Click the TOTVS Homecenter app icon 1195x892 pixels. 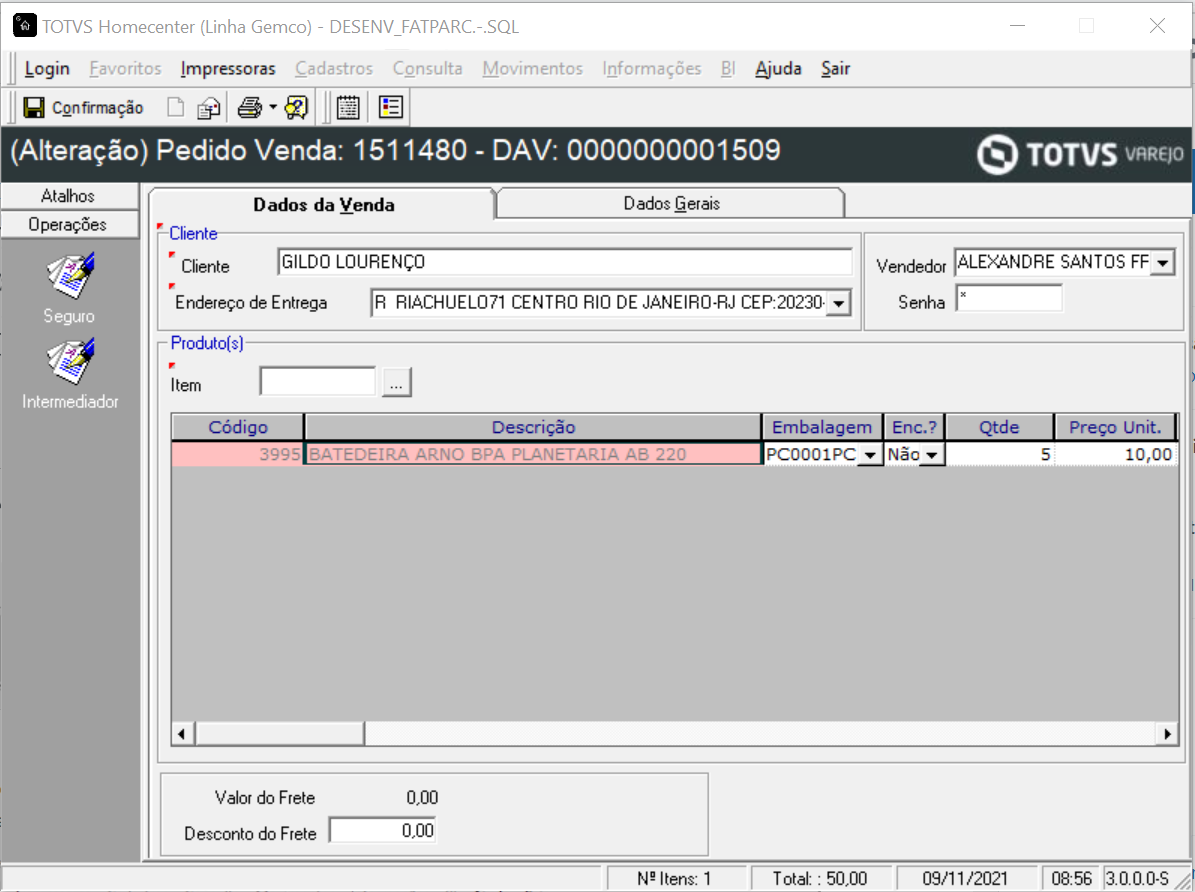pos(24,25)
